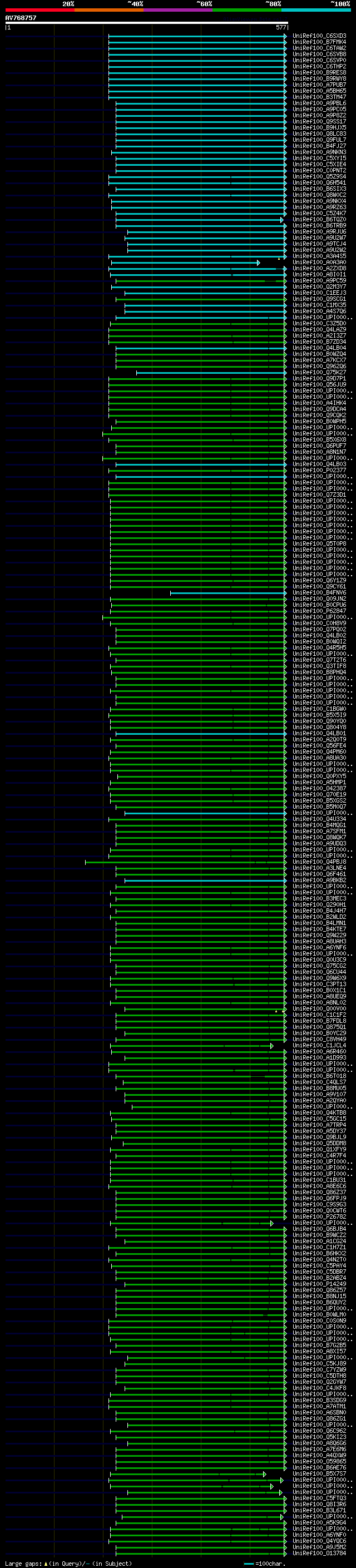Select hit UniRef100_B7FMK4
This screenshot has height=1568, width=356.
(319, 42)
